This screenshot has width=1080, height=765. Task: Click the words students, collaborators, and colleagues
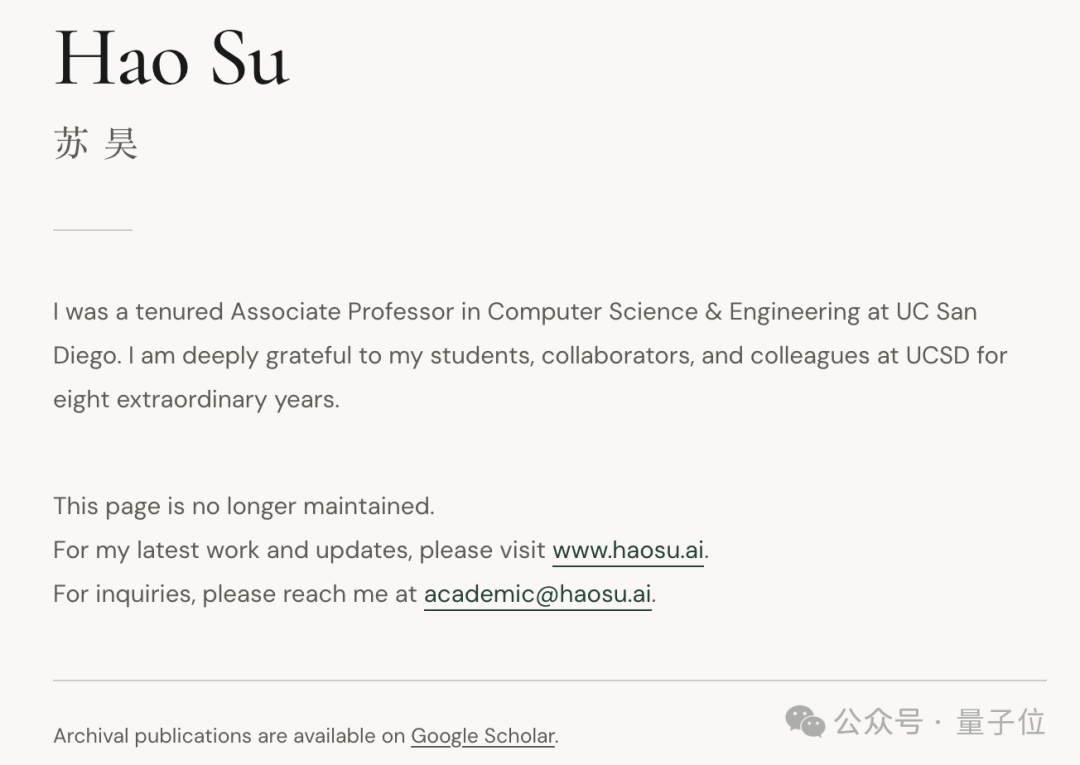coord(562,356)
